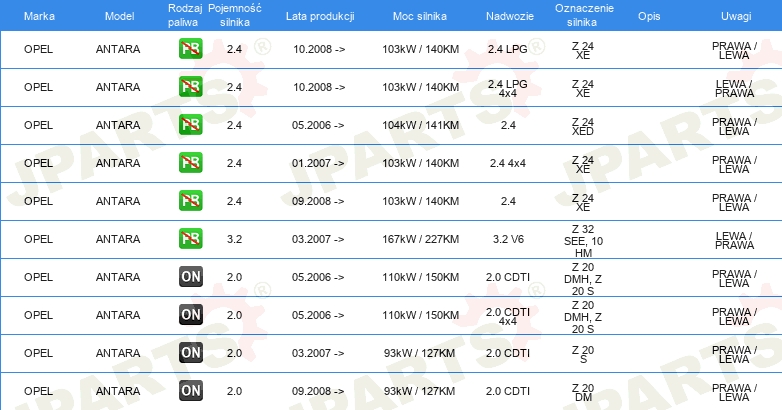Click ON diesel icon in the Z 20 DM row

191,391
